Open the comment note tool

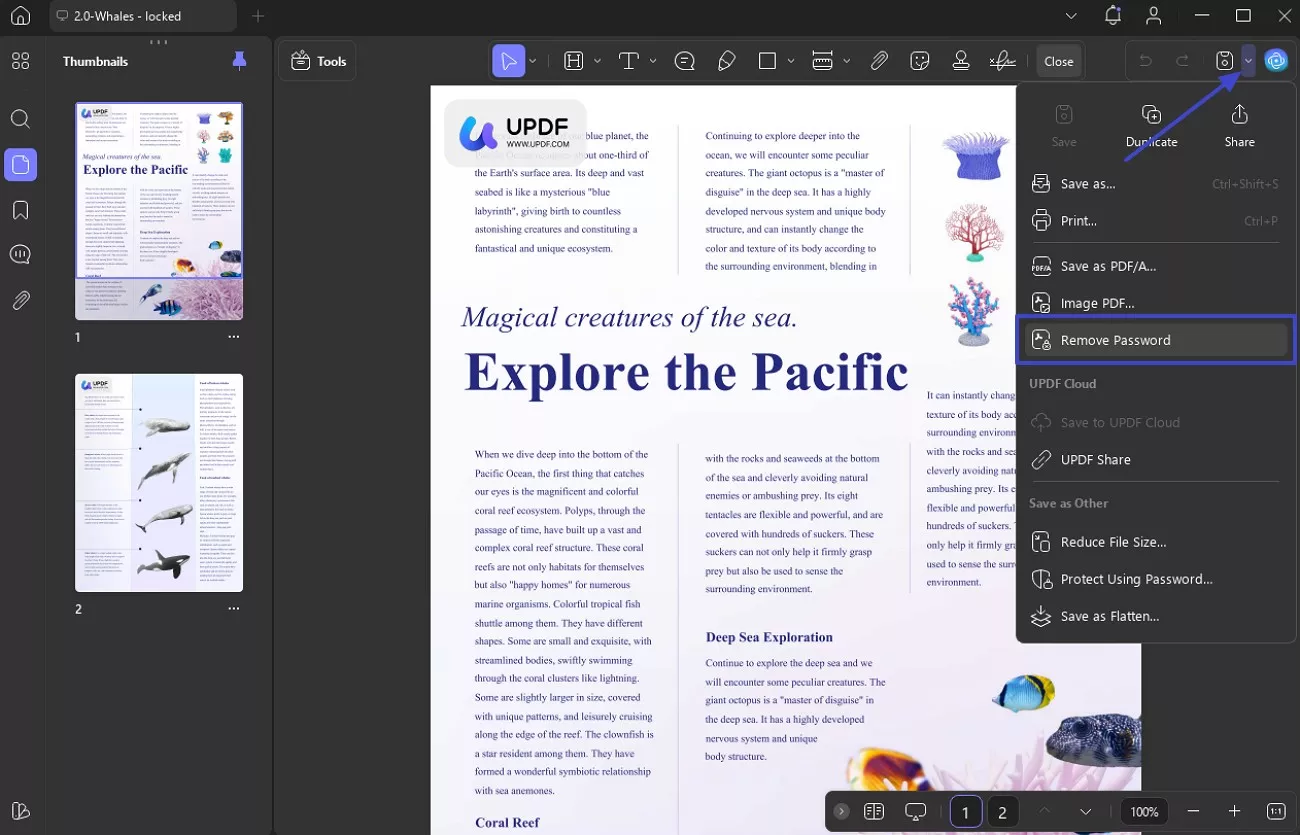[685, 61]
